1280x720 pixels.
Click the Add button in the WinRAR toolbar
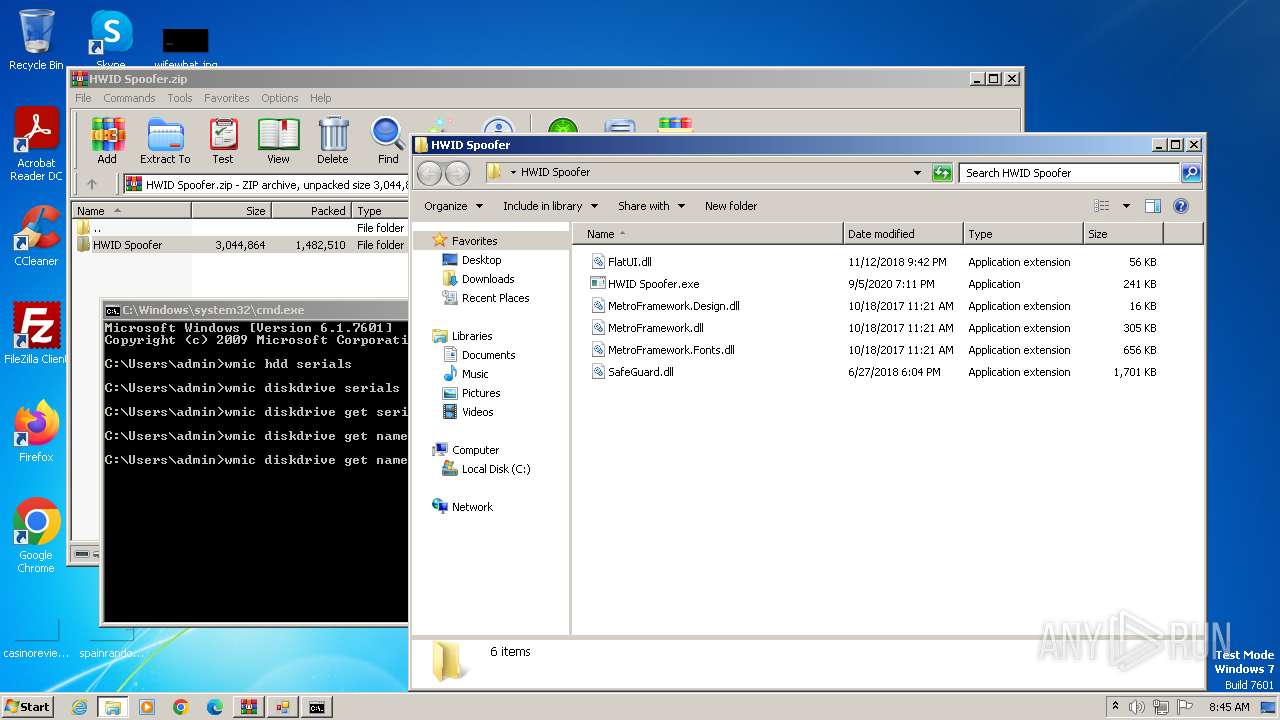(x=107, y=141)
